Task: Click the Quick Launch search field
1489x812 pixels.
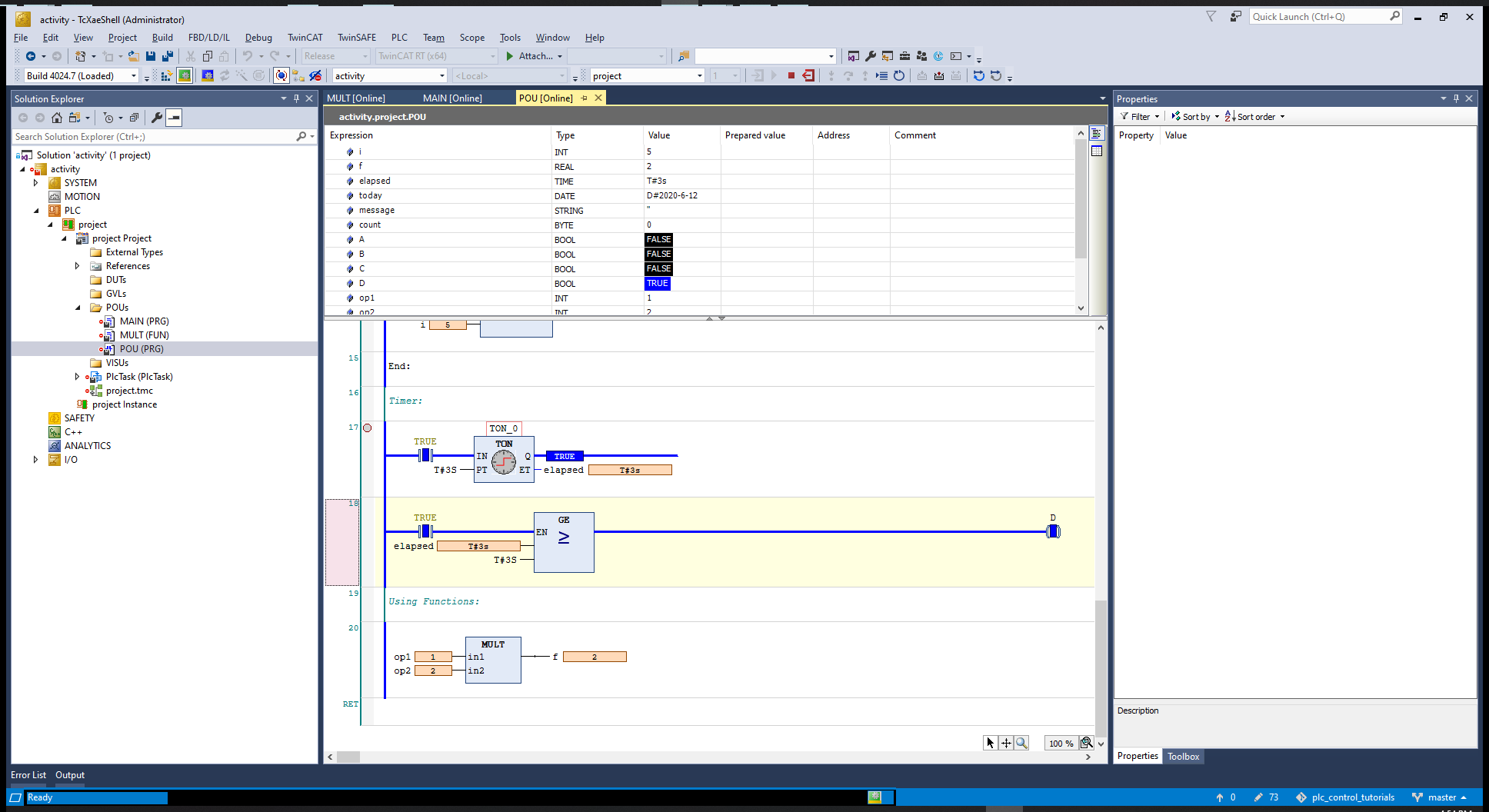Action: coord(1319,17)
